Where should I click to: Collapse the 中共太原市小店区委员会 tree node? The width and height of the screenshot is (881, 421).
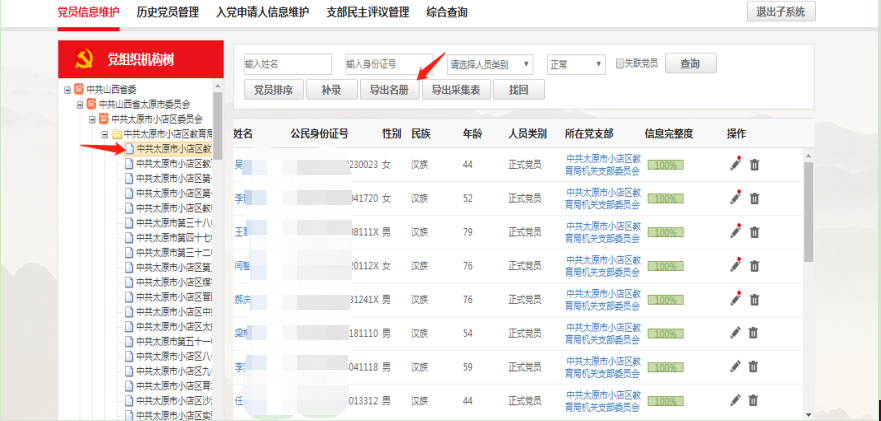[91, 119]
